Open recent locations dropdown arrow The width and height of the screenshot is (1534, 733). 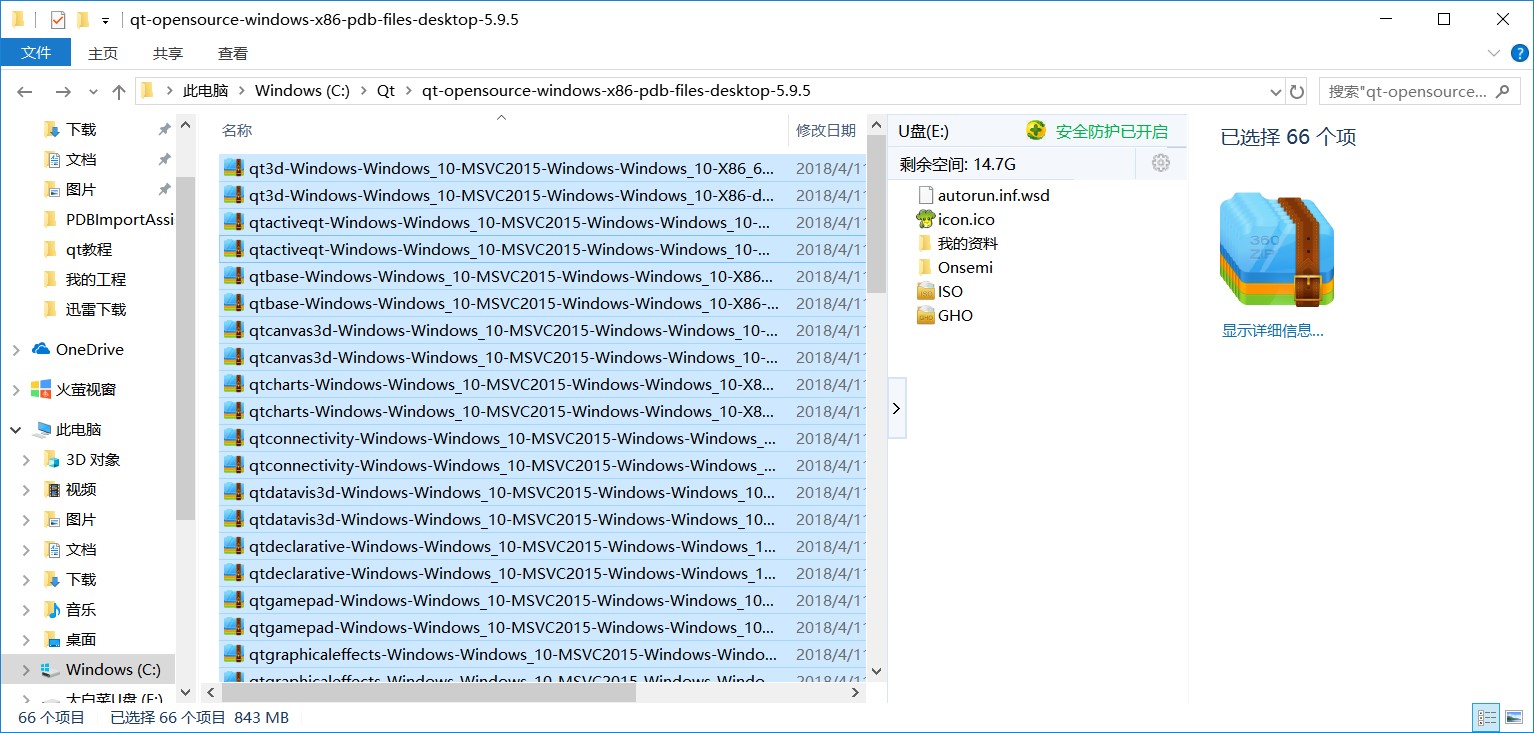[93, 92]
